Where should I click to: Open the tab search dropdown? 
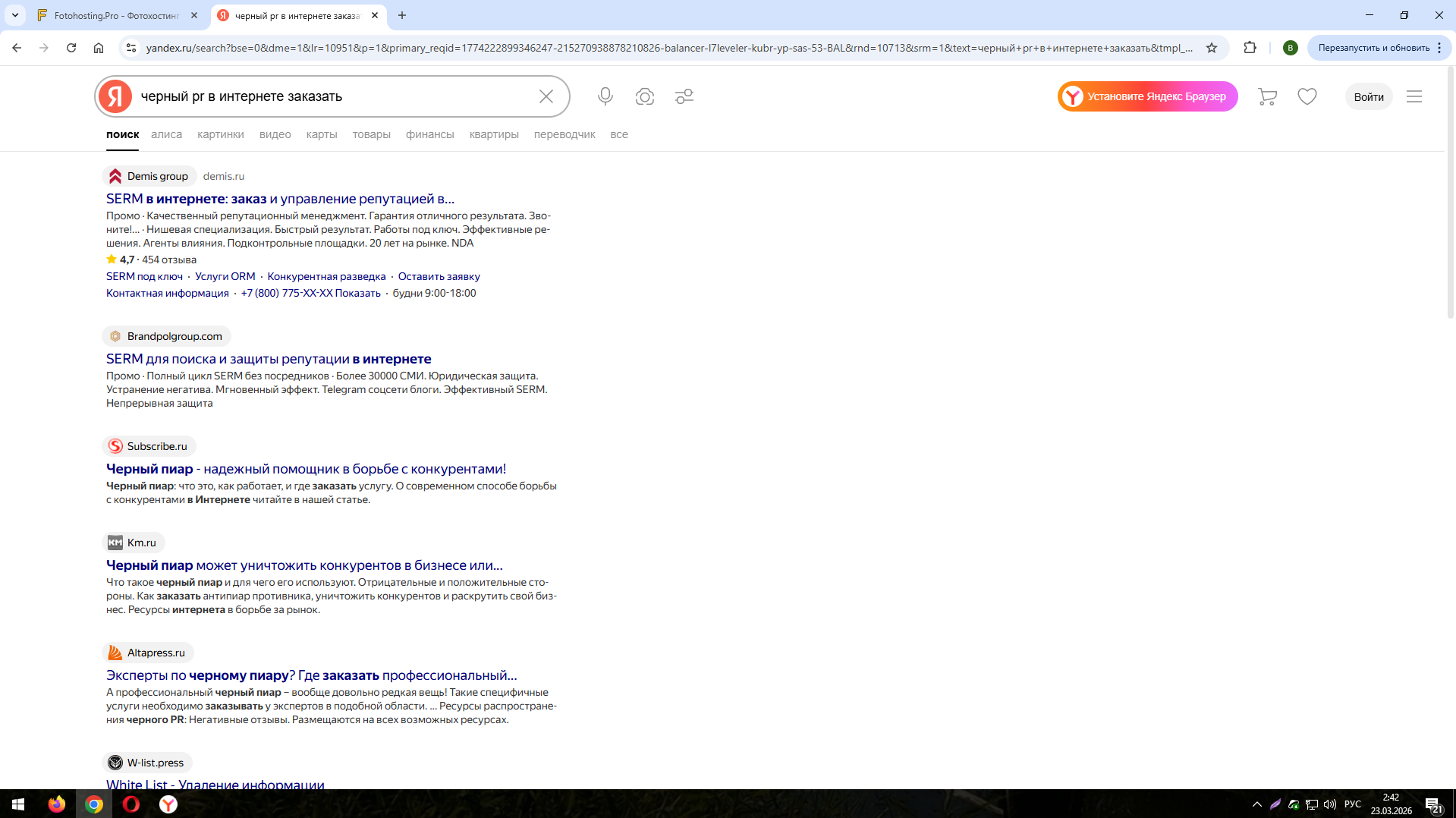coord(15,15)
